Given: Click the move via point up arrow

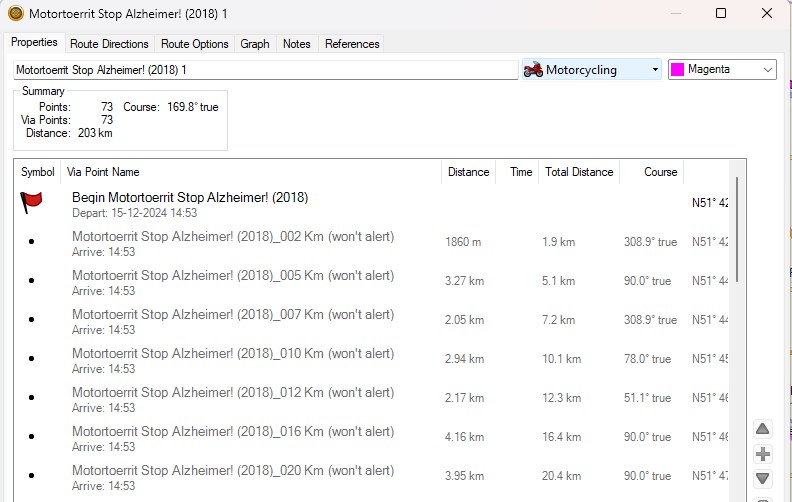Looking at the screenshot, I should 763,429.
